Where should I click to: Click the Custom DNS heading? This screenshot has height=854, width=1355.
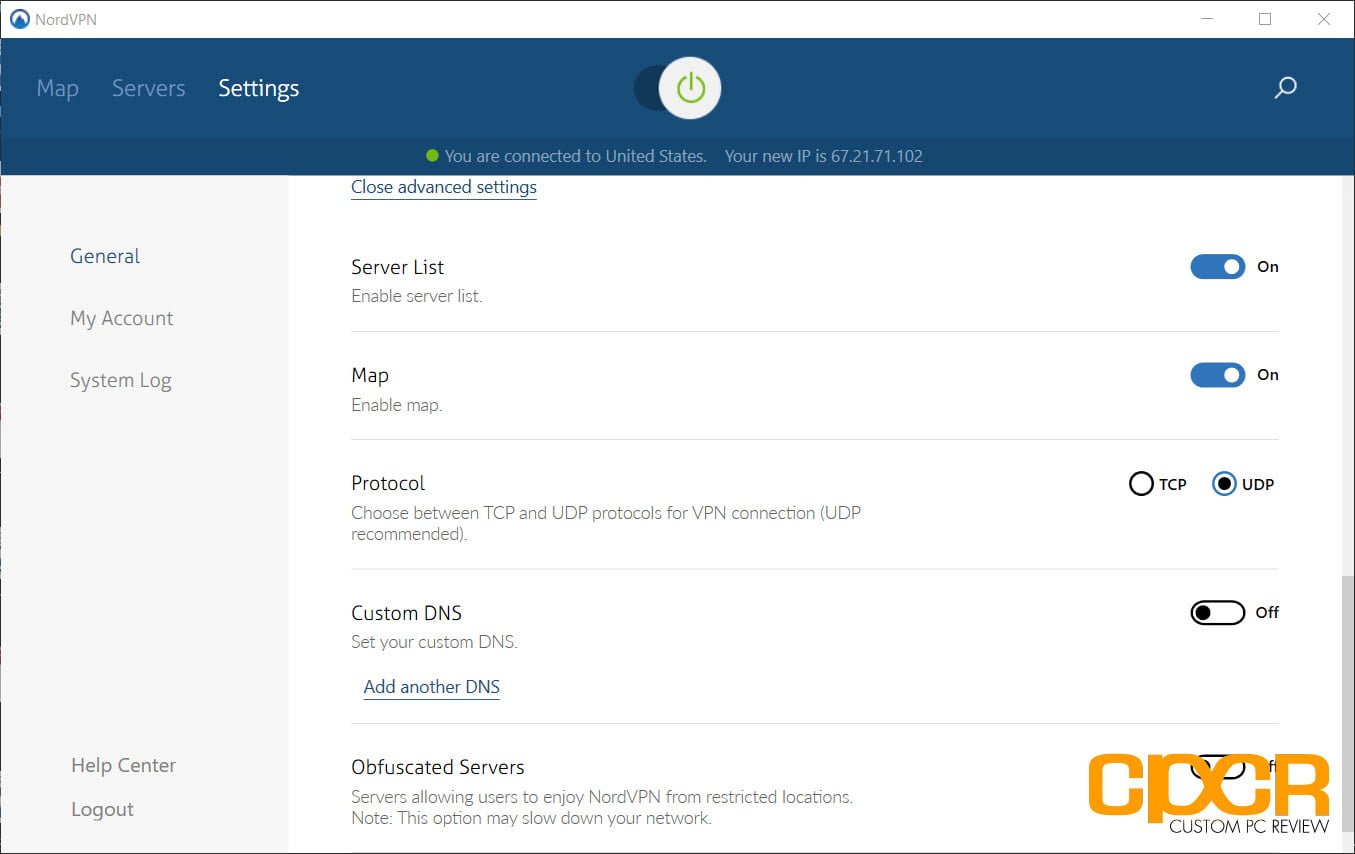tap(406, 613)
